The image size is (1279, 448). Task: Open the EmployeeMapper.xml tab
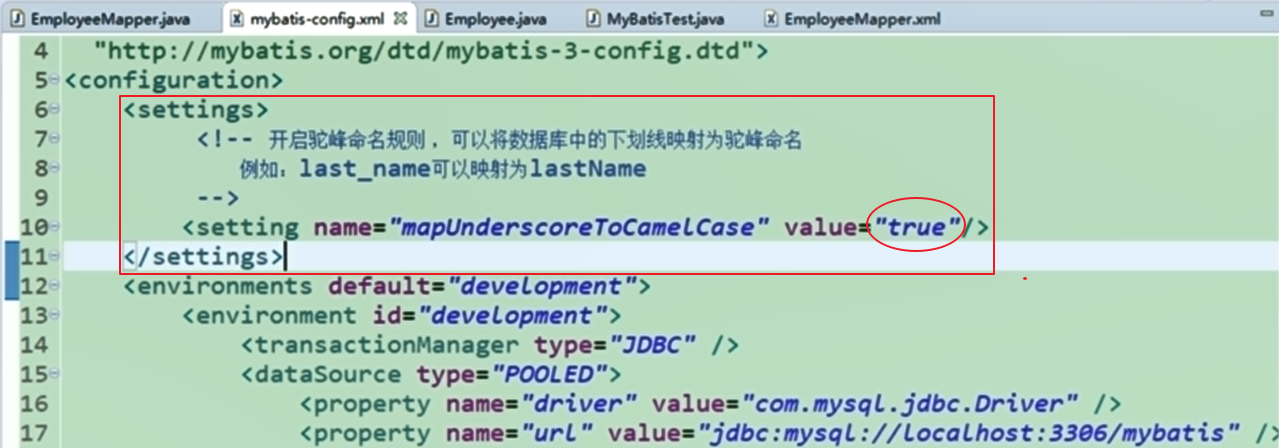pyautogui.click(x=854, y=19)
